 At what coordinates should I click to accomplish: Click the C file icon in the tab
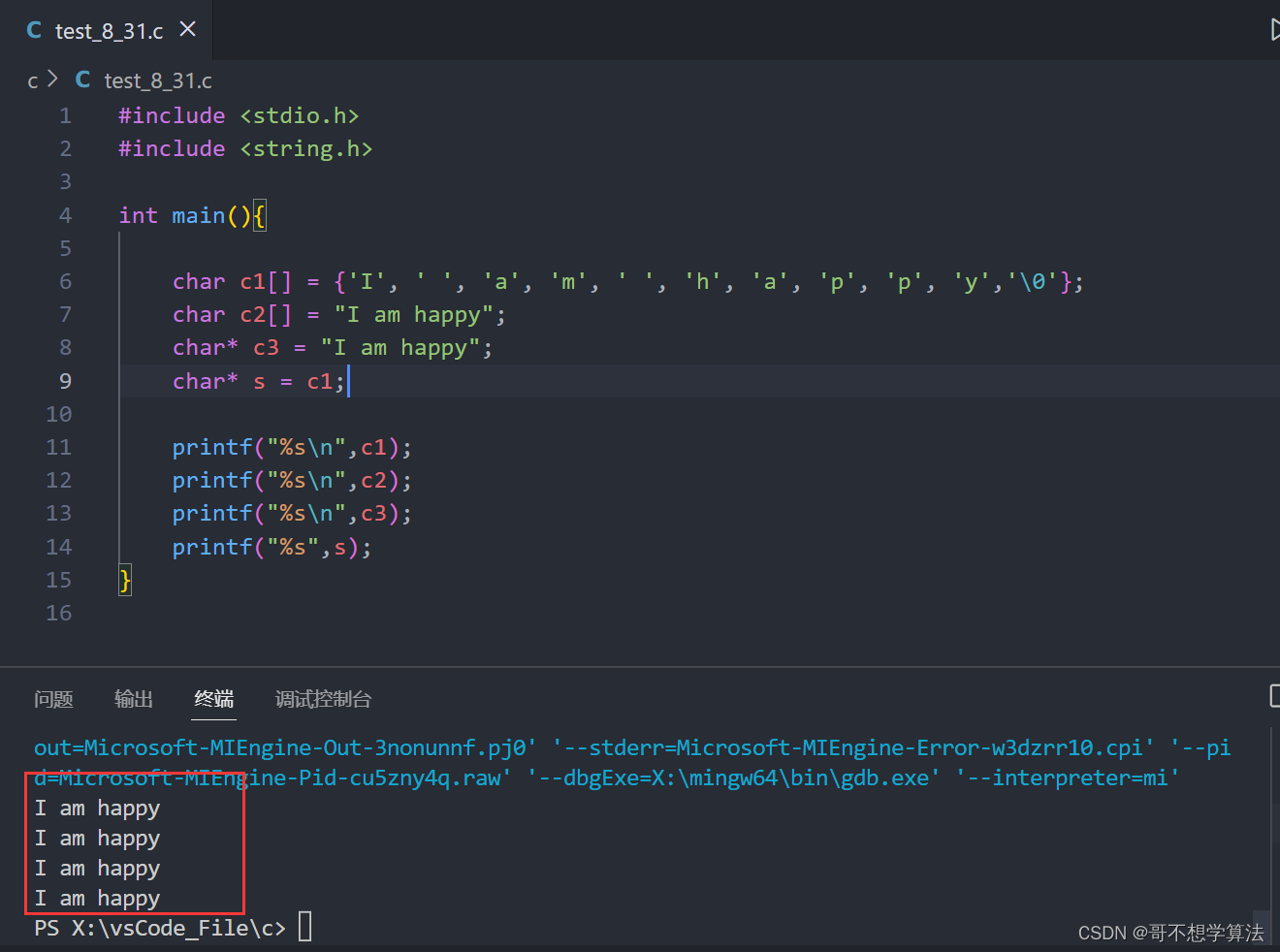[34, 31]
